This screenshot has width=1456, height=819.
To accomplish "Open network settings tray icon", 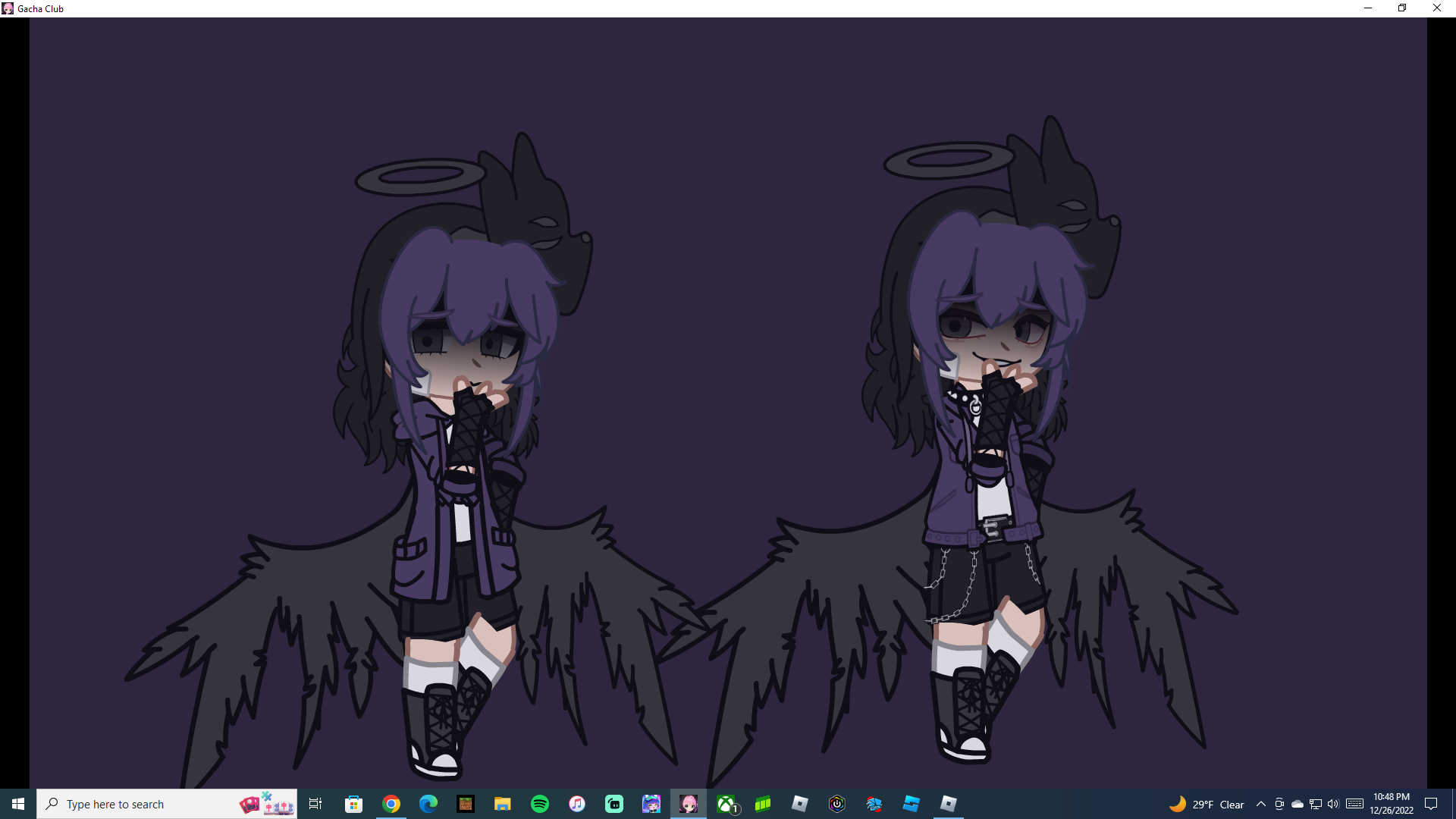I will 1316,804.
